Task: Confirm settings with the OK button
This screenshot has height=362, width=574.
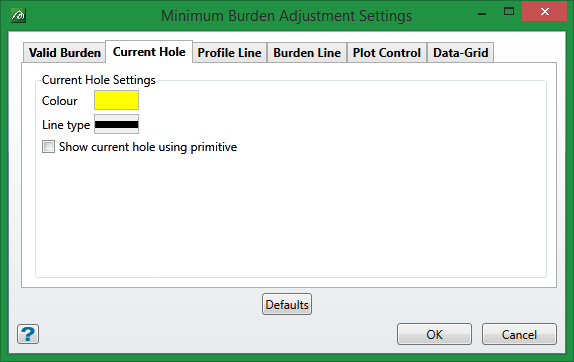Action: point(435,334)
